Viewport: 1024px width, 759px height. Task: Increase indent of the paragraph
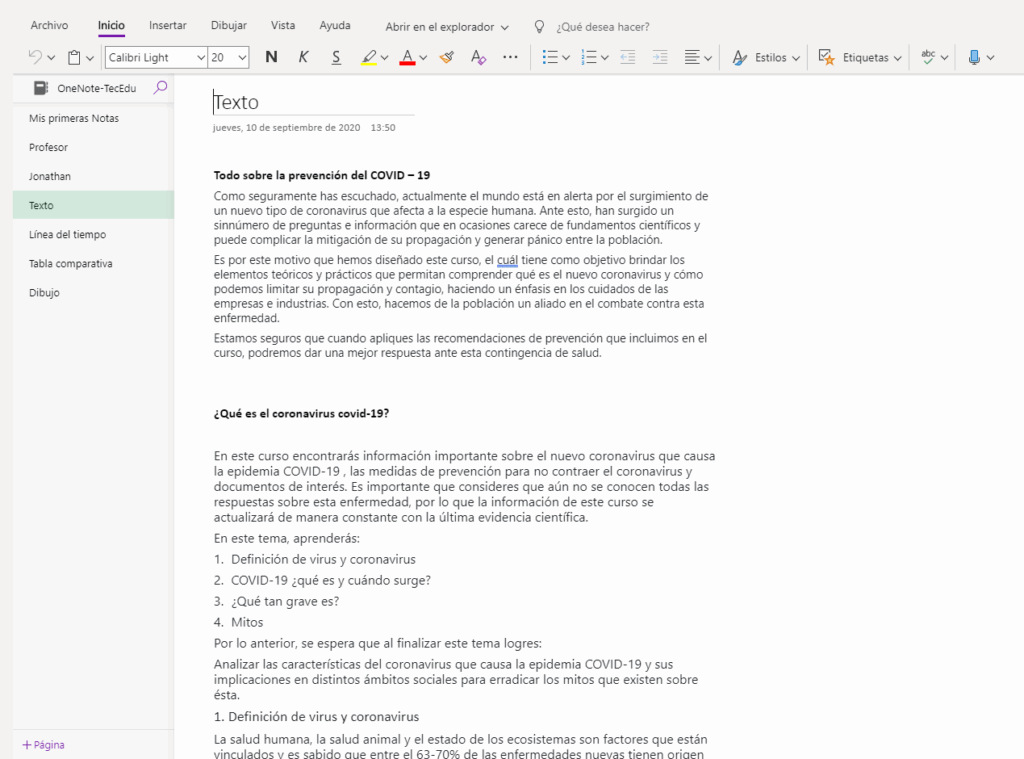659,58
